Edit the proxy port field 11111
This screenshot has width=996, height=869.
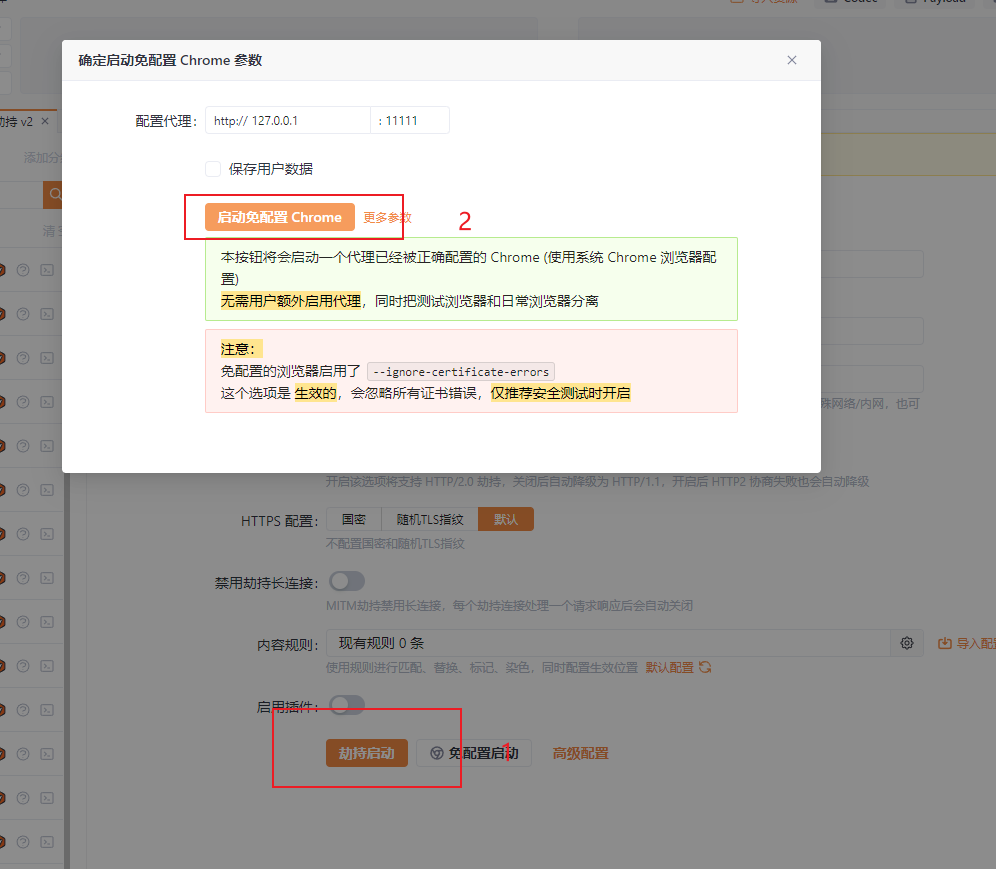pyautogui.click(x=410, y=120)
